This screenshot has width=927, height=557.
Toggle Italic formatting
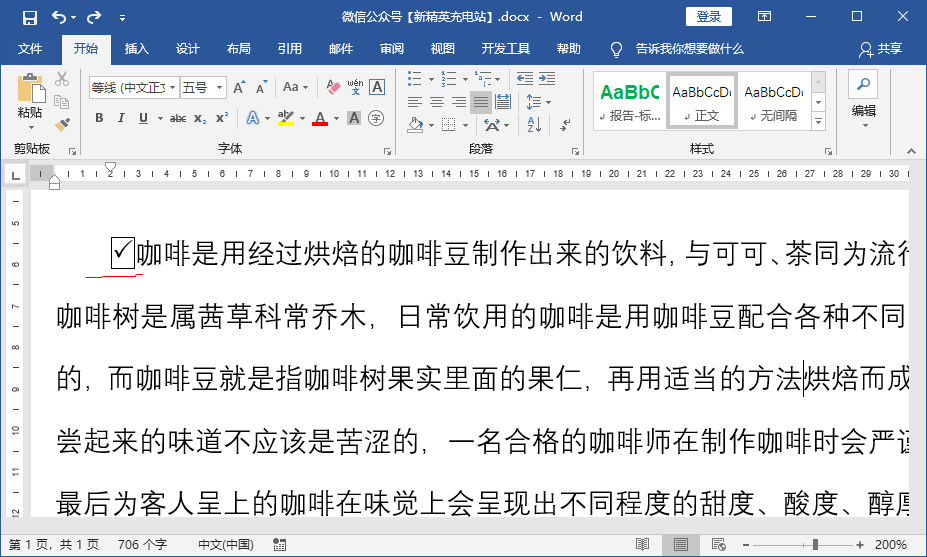(x=121, y=118)
